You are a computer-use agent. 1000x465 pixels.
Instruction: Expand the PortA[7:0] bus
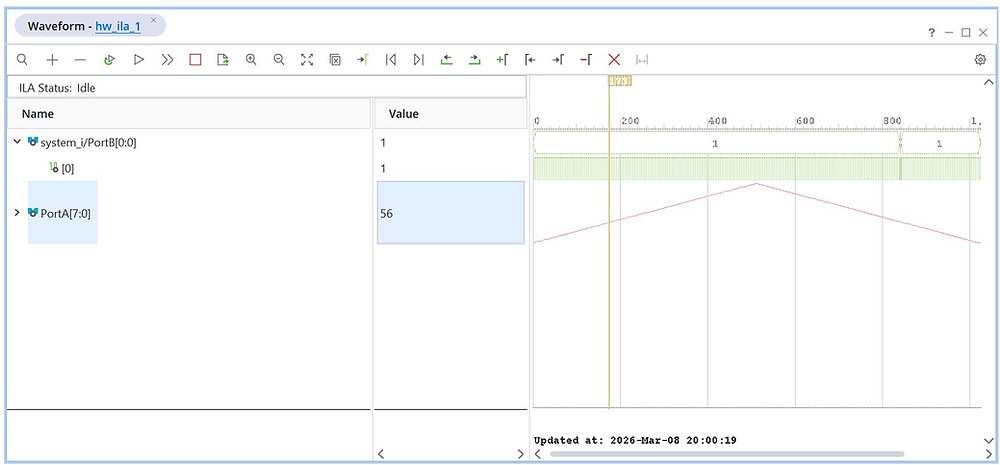(17, 212)
